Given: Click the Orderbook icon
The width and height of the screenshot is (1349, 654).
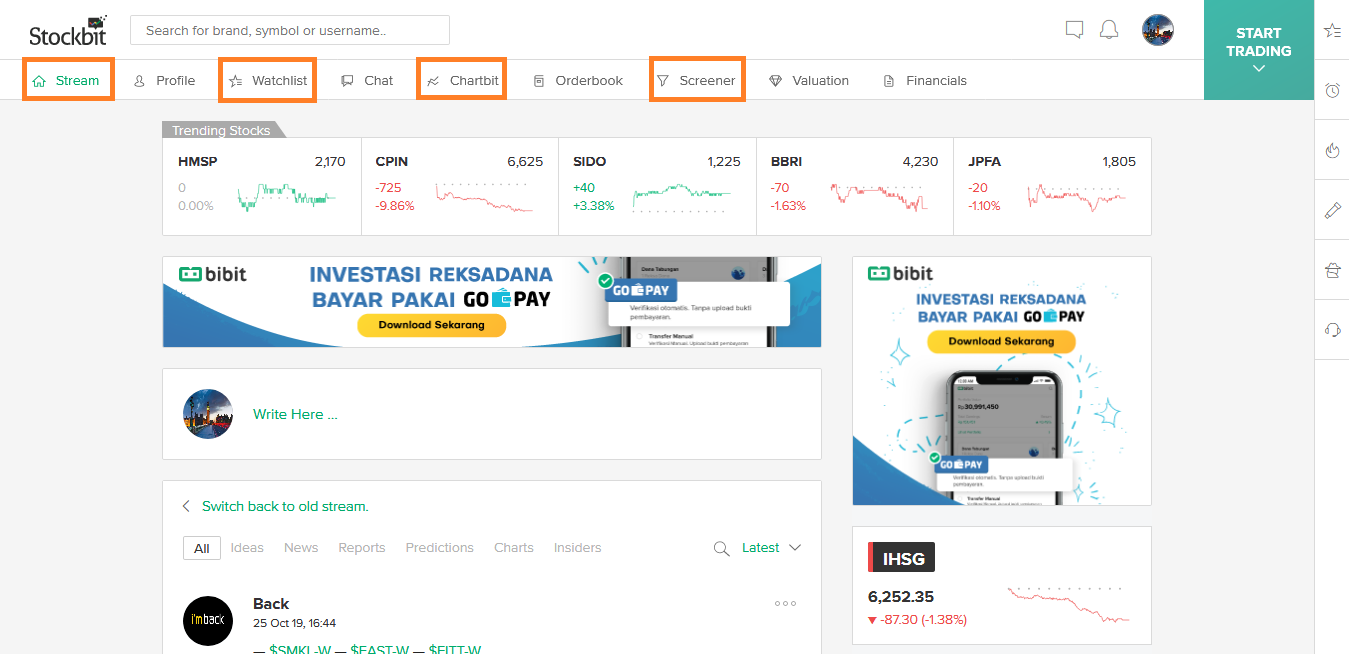Looking at the screenshot, I should (539, 81).
